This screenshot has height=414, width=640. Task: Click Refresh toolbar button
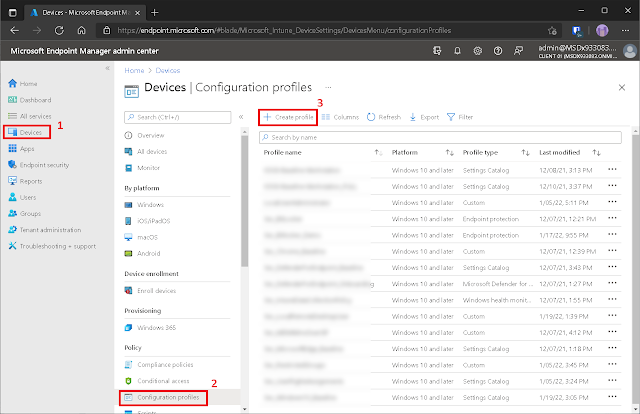[384, 117]
